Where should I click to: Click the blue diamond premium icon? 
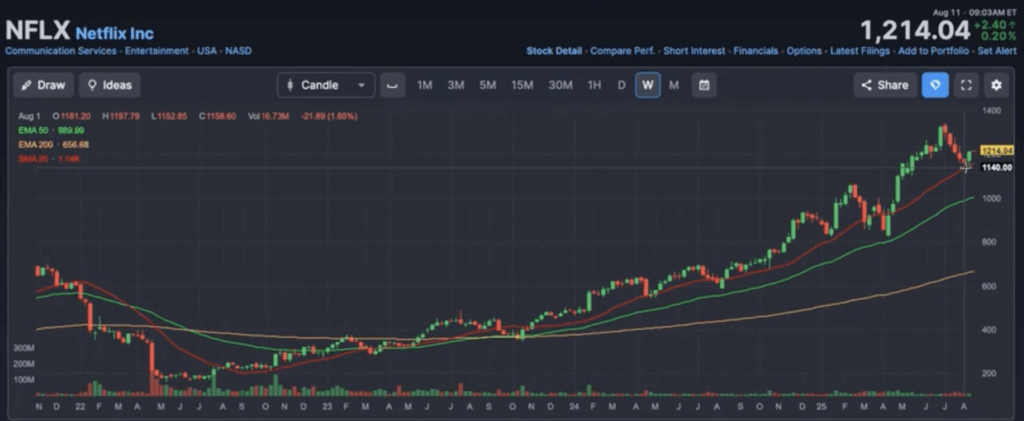[935, 85]
